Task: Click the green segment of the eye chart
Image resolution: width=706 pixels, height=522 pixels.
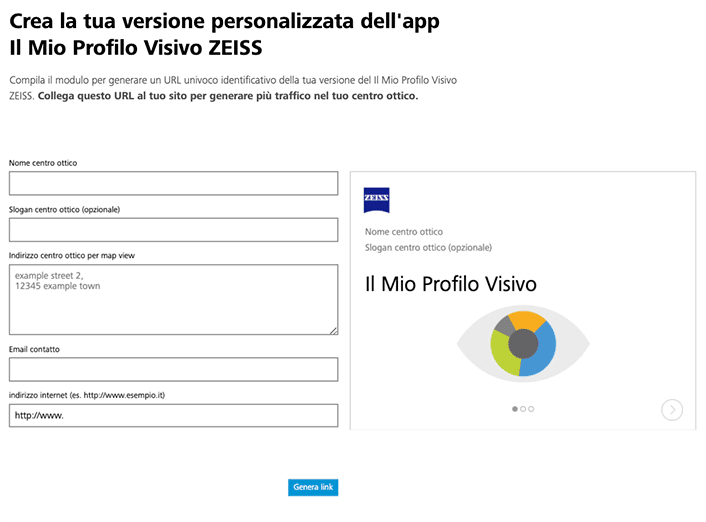Action: point(501,352)
